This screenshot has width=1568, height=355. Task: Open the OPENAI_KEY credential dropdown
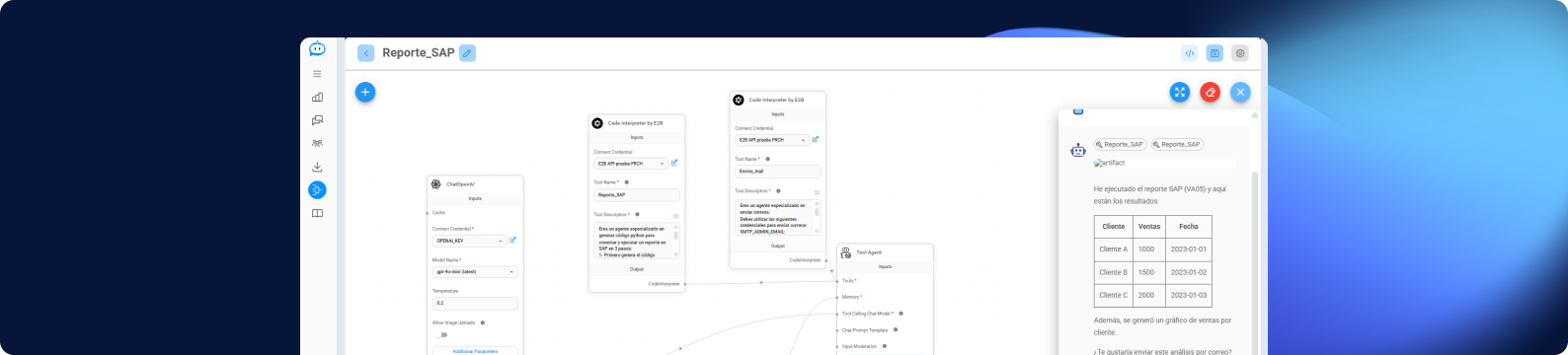(470, 241)
